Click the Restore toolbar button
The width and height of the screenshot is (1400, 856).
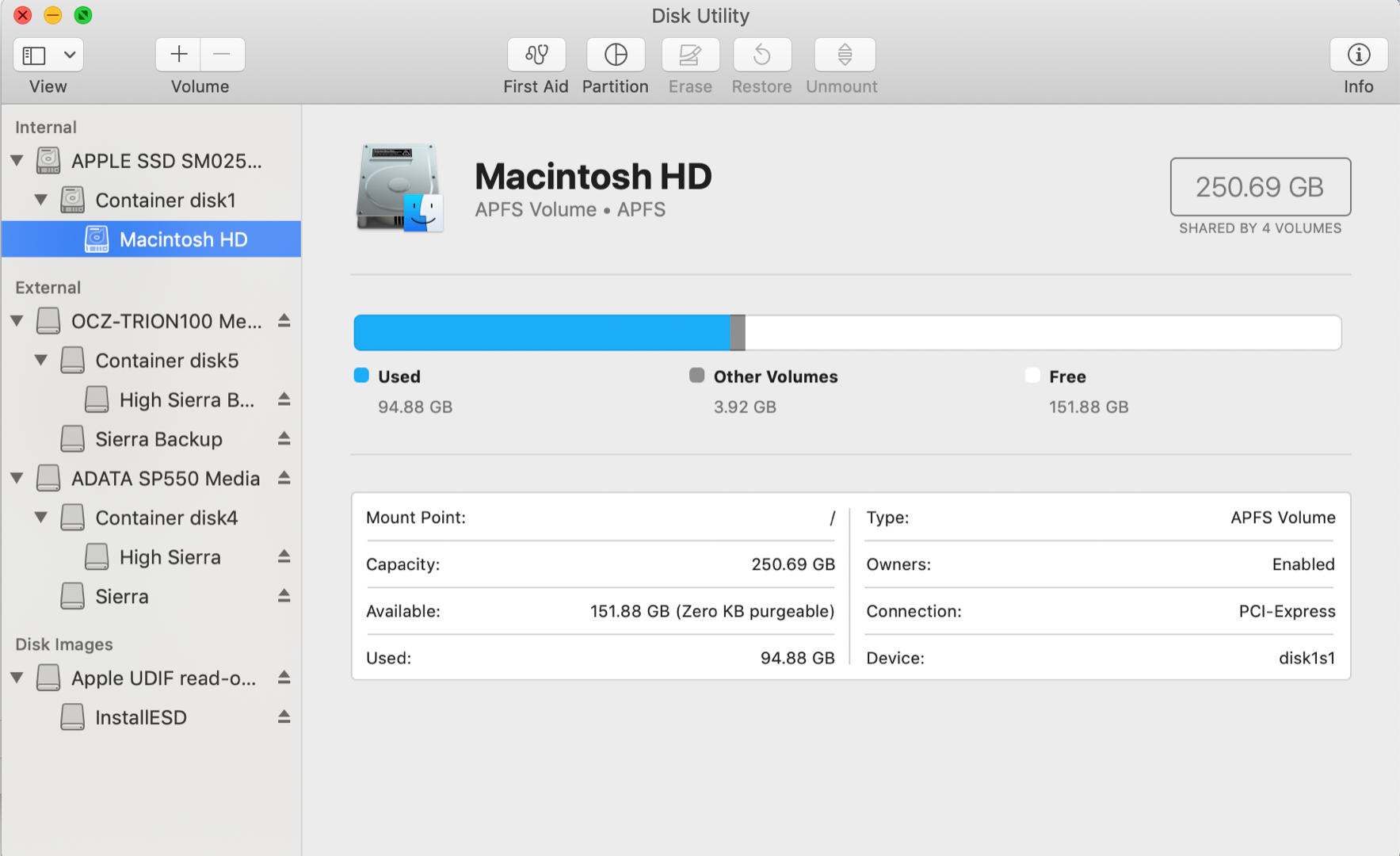tap(761, 55)
